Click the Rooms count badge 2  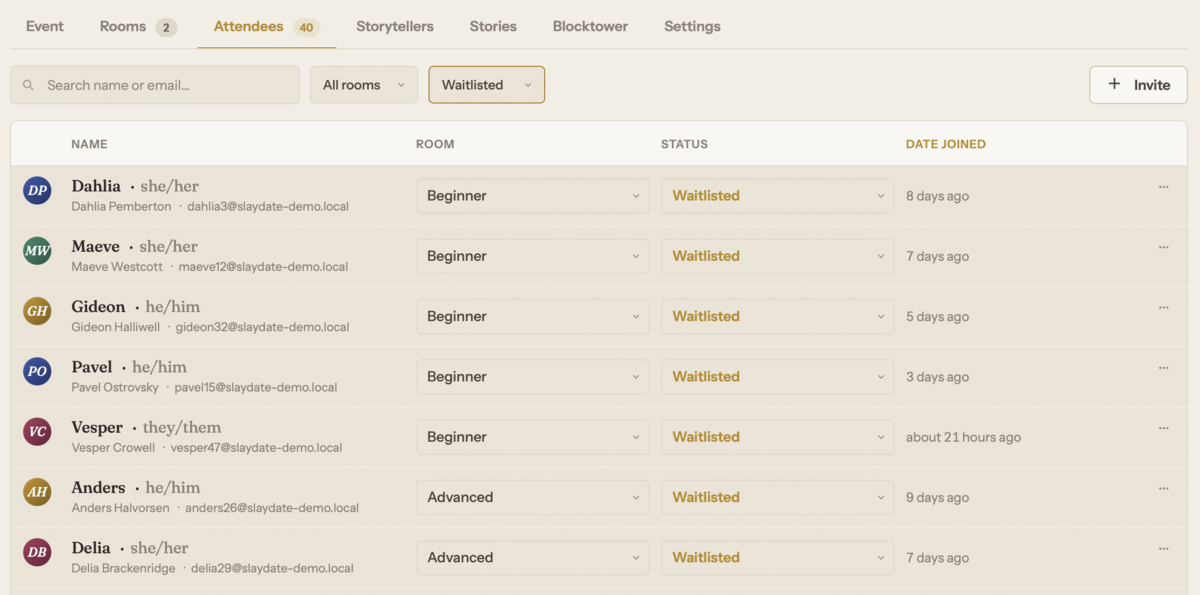coord(166,27)
